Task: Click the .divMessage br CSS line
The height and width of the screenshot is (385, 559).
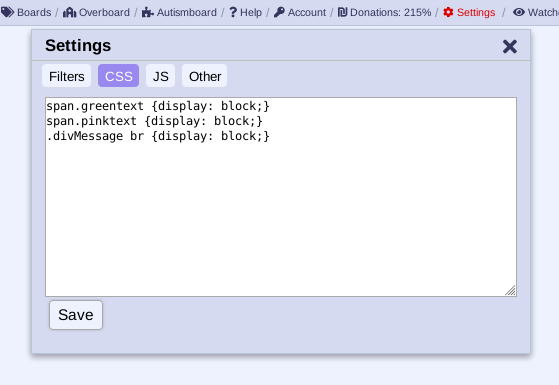Action: pos(158,136)
